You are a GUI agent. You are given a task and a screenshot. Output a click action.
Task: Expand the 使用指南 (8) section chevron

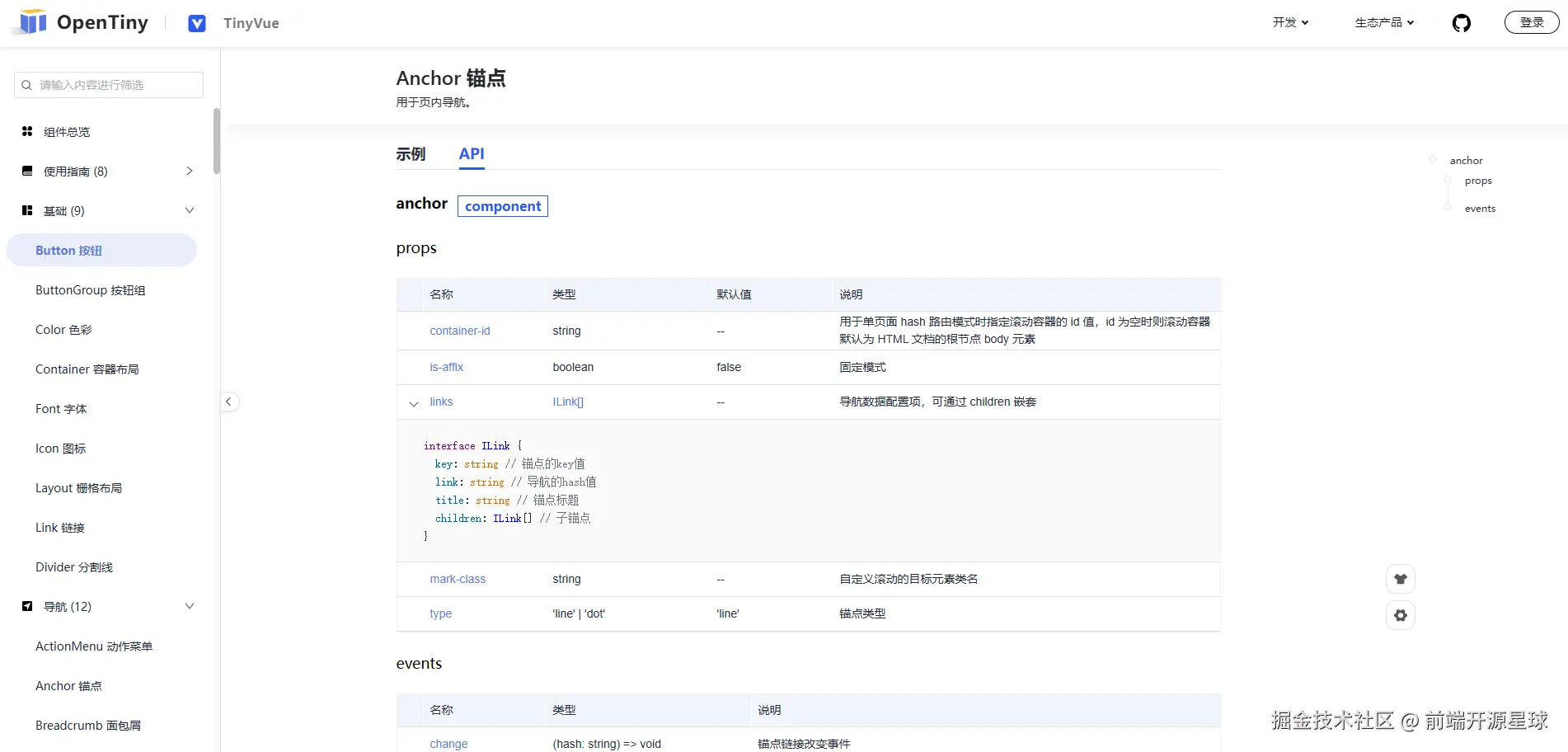(x=190, y=171)
